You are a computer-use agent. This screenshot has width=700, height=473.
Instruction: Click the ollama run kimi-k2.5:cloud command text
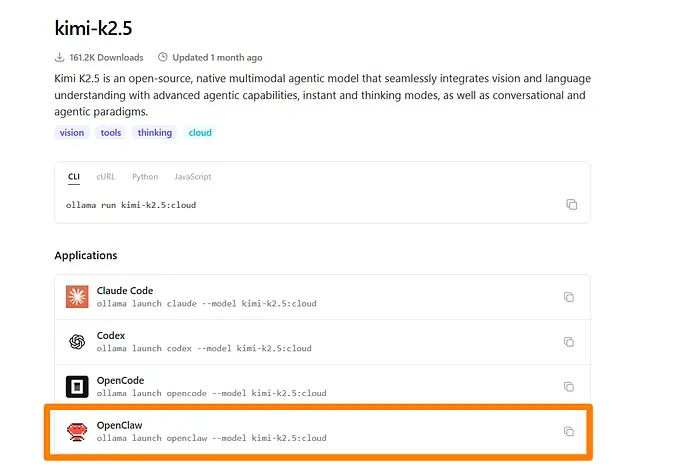coord(131,205)
